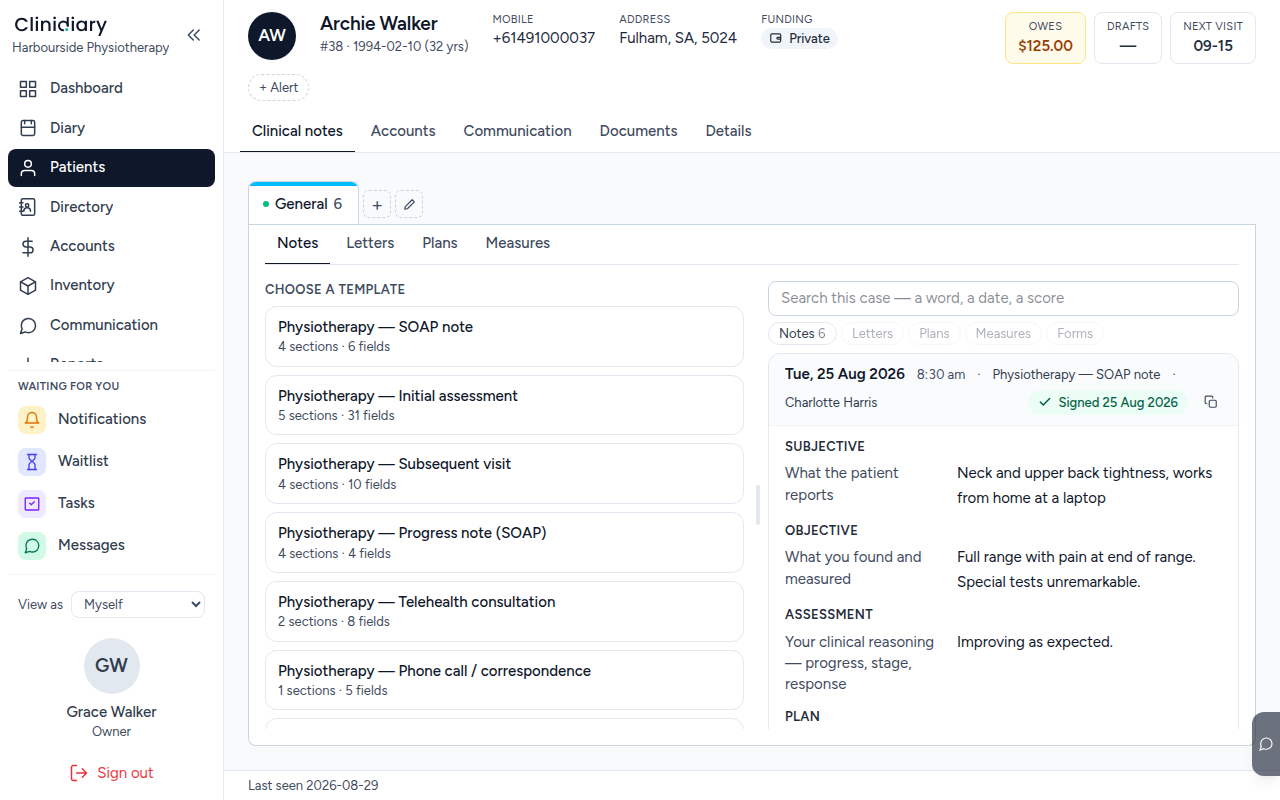Click the Inventory box icon
Viewport: 1280px width, 800px height.
point(28,285)
